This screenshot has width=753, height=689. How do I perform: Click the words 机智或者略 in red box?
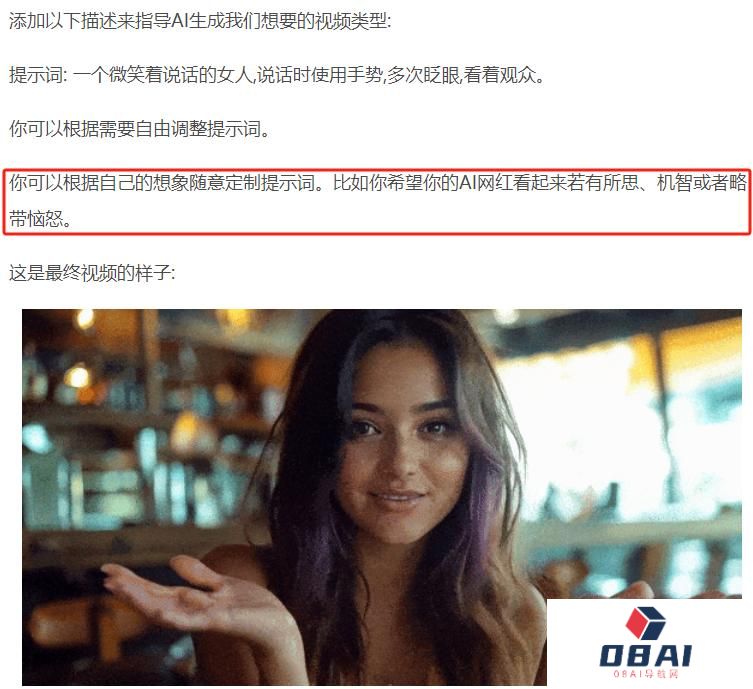702,183
